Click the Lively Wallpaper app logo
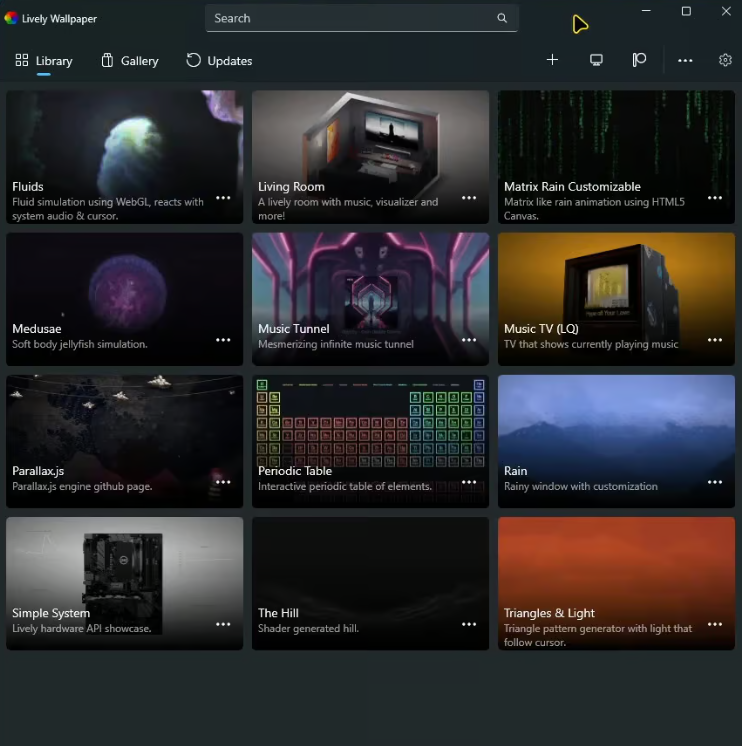The height and width of the screenshot is (746, 742). tap(11, 18)
